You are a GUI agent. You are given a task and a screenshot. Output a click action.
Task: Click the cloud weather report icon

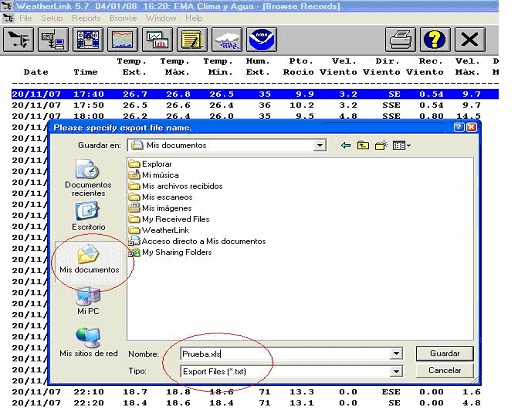227,40
